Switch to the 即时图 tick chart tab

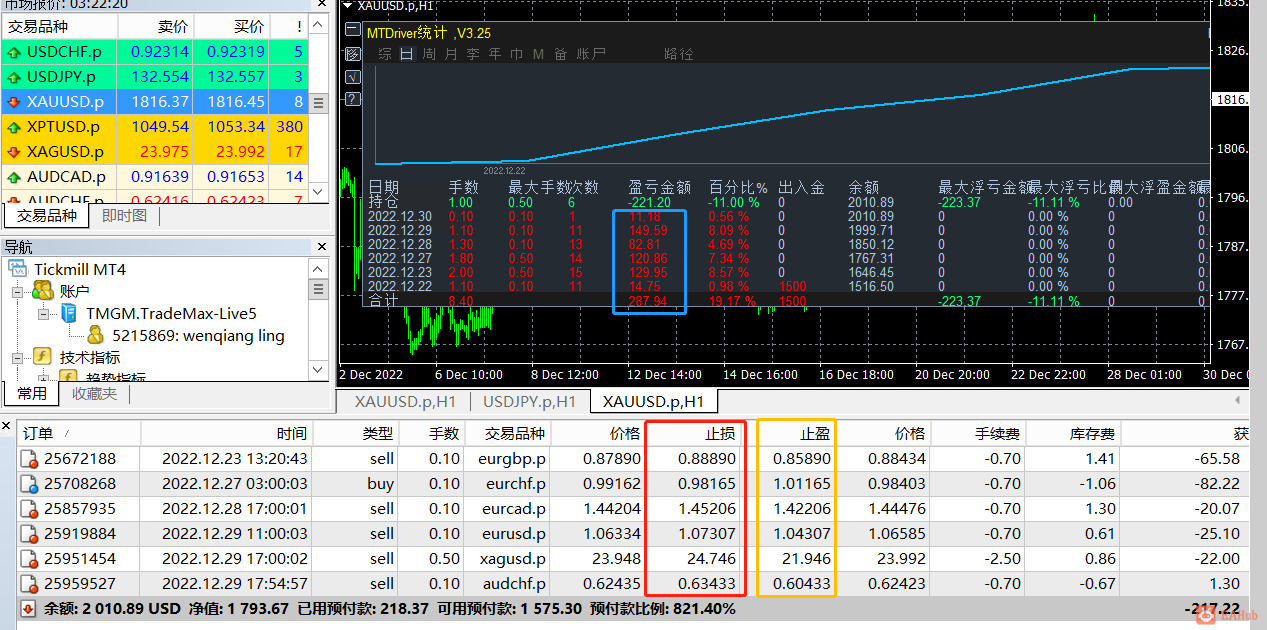click(x=125, y=215)
